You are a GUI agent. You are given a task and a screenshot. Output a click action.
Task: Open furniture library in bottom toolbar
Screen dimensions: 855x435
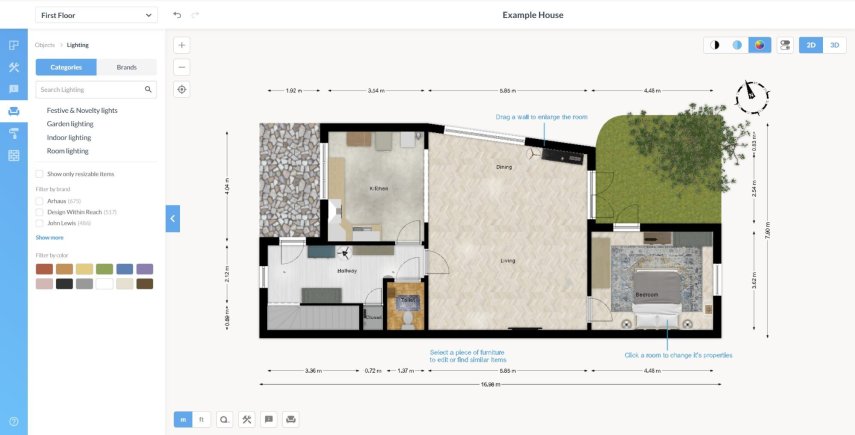click(291, 419)
